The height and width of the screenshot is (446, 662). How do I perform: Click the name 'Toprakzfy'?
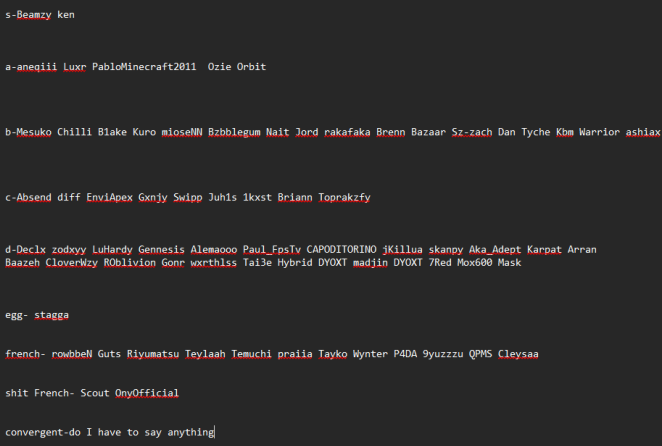tap(344, 197)
